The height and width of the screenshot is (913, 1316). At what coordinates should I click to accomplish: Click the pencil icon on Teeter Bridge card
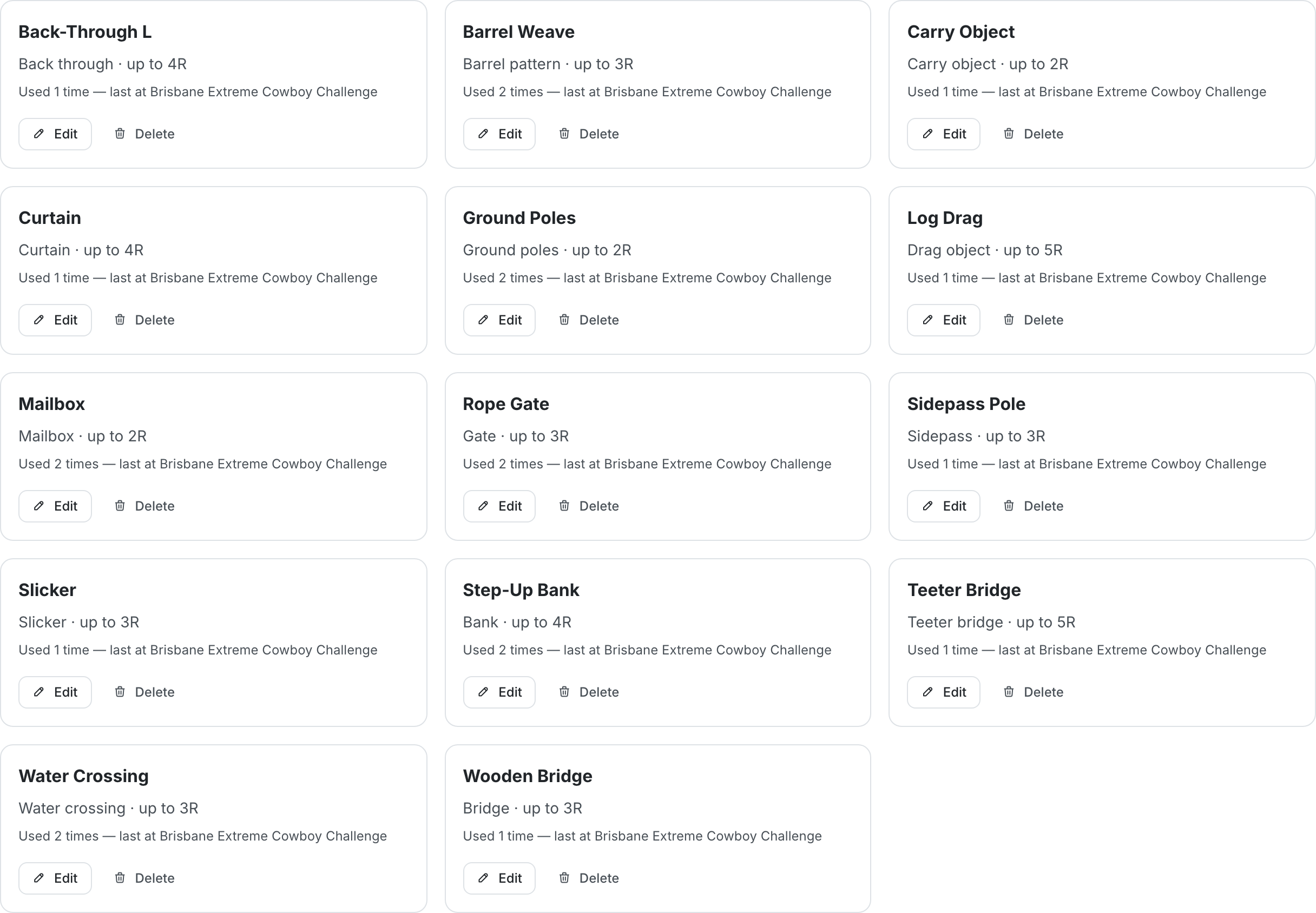[928, 692]
